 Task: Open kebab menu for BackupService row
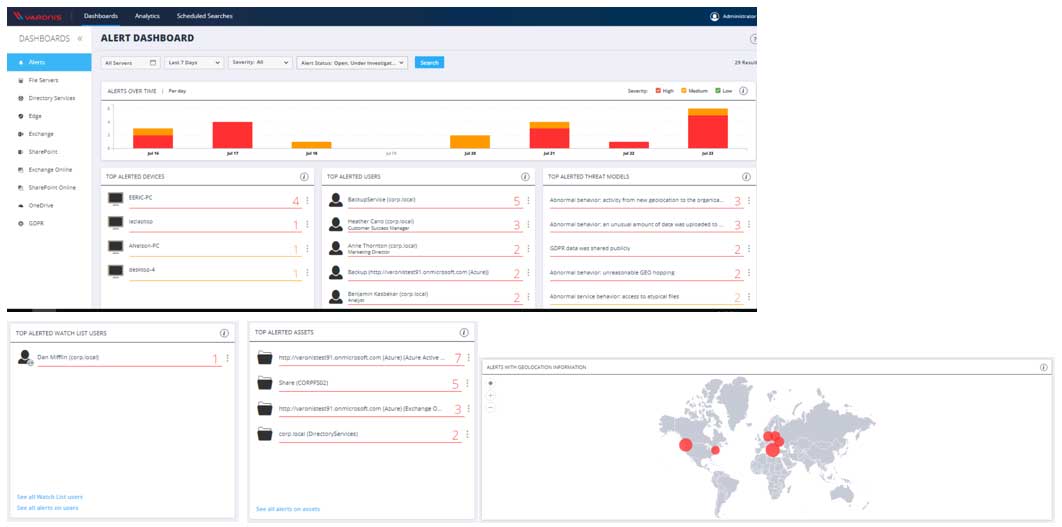click(x=528, y=201)
